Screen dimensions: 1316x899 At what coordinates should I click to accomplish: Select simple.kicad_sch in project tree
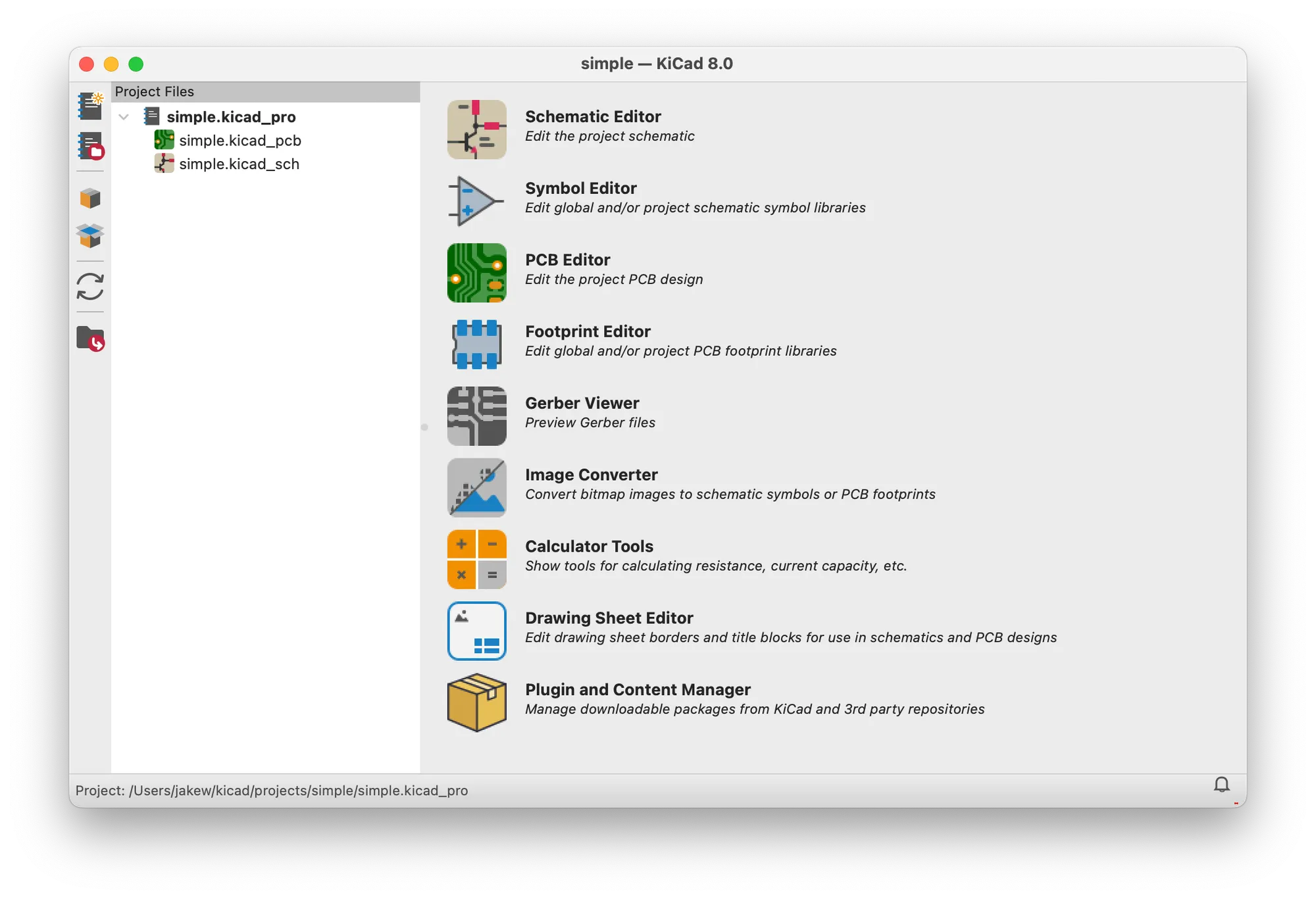click(239, 164)
